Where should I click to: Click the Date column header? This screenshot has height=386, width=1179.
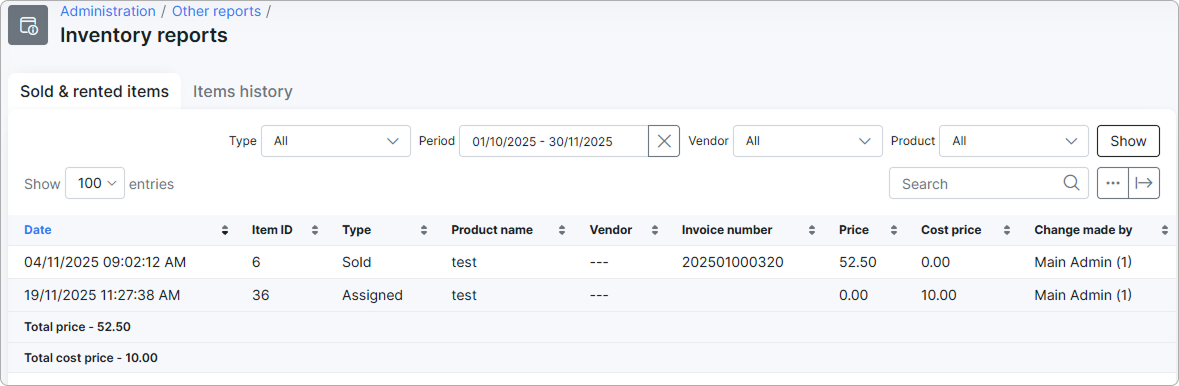pos(38,230)
